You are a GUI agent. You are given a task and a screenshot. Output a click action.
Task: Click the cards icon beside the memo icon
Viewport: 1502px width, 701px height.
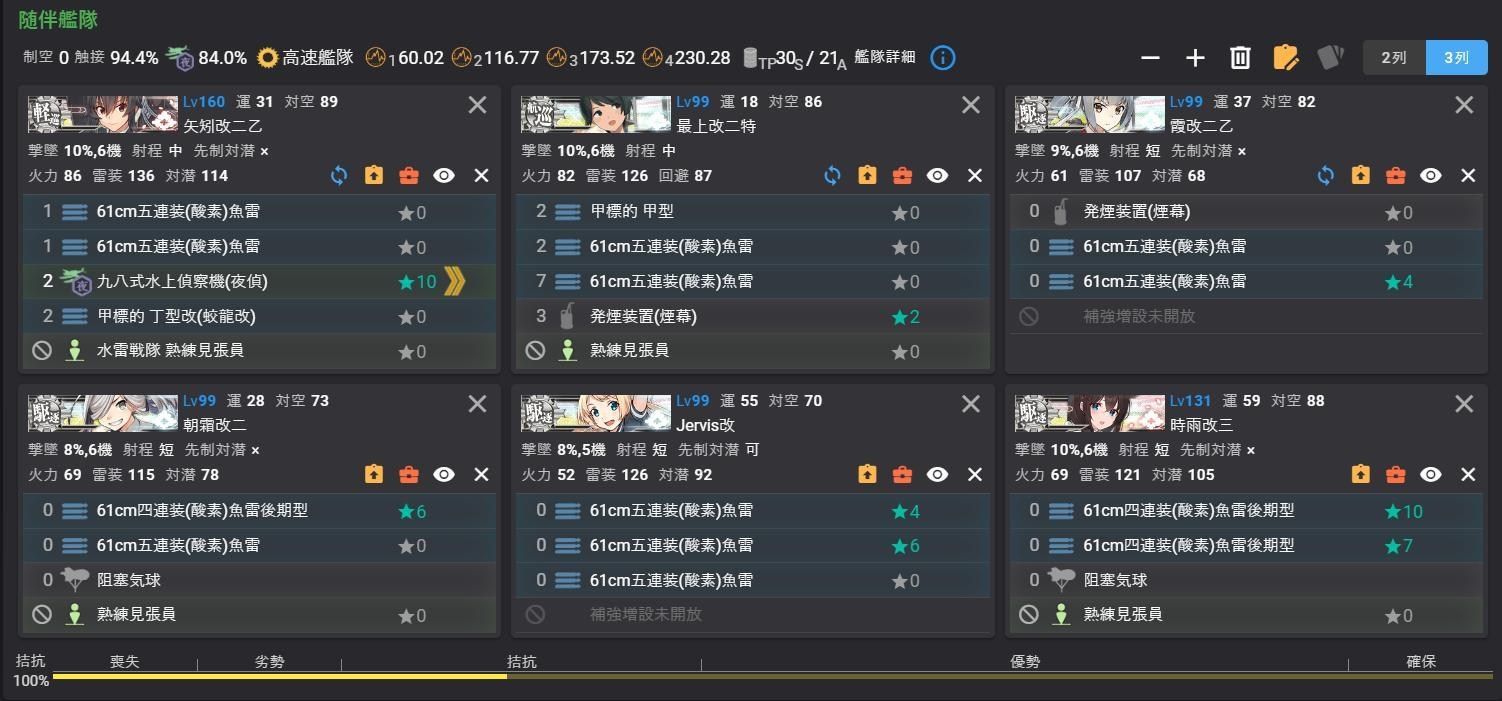pos(1331,58)
